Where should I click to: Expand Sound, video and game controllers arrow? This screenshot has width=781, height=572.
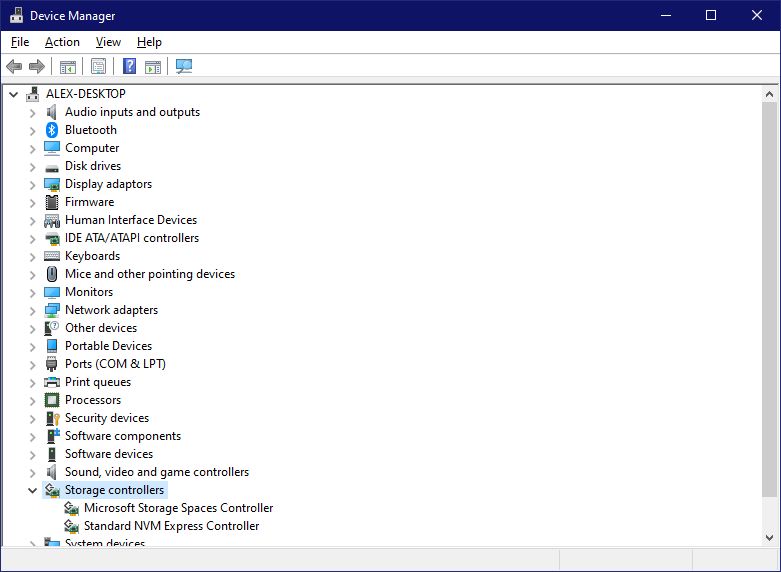pyautogui.click(x=32, y=473)
